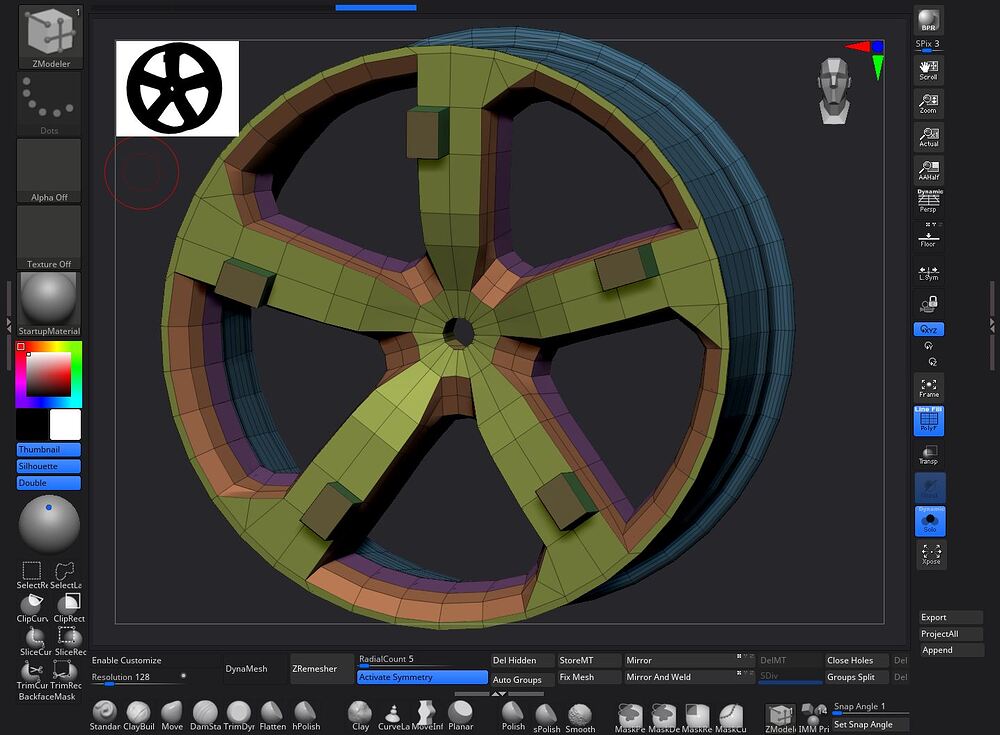This screenshot has width=1000, height=735.
Task: Select the SelectLasso brush
Action: tap(66, 575)
